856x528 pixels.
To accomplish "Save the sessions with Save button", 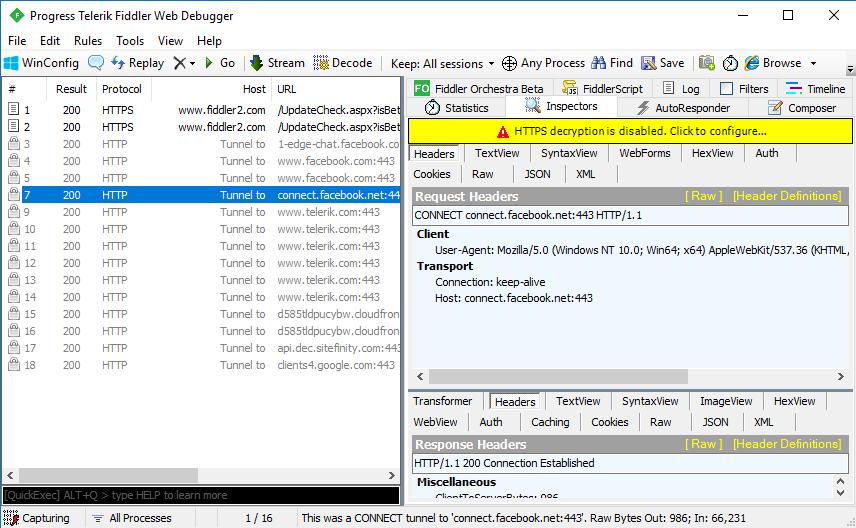I will [663, 63].
